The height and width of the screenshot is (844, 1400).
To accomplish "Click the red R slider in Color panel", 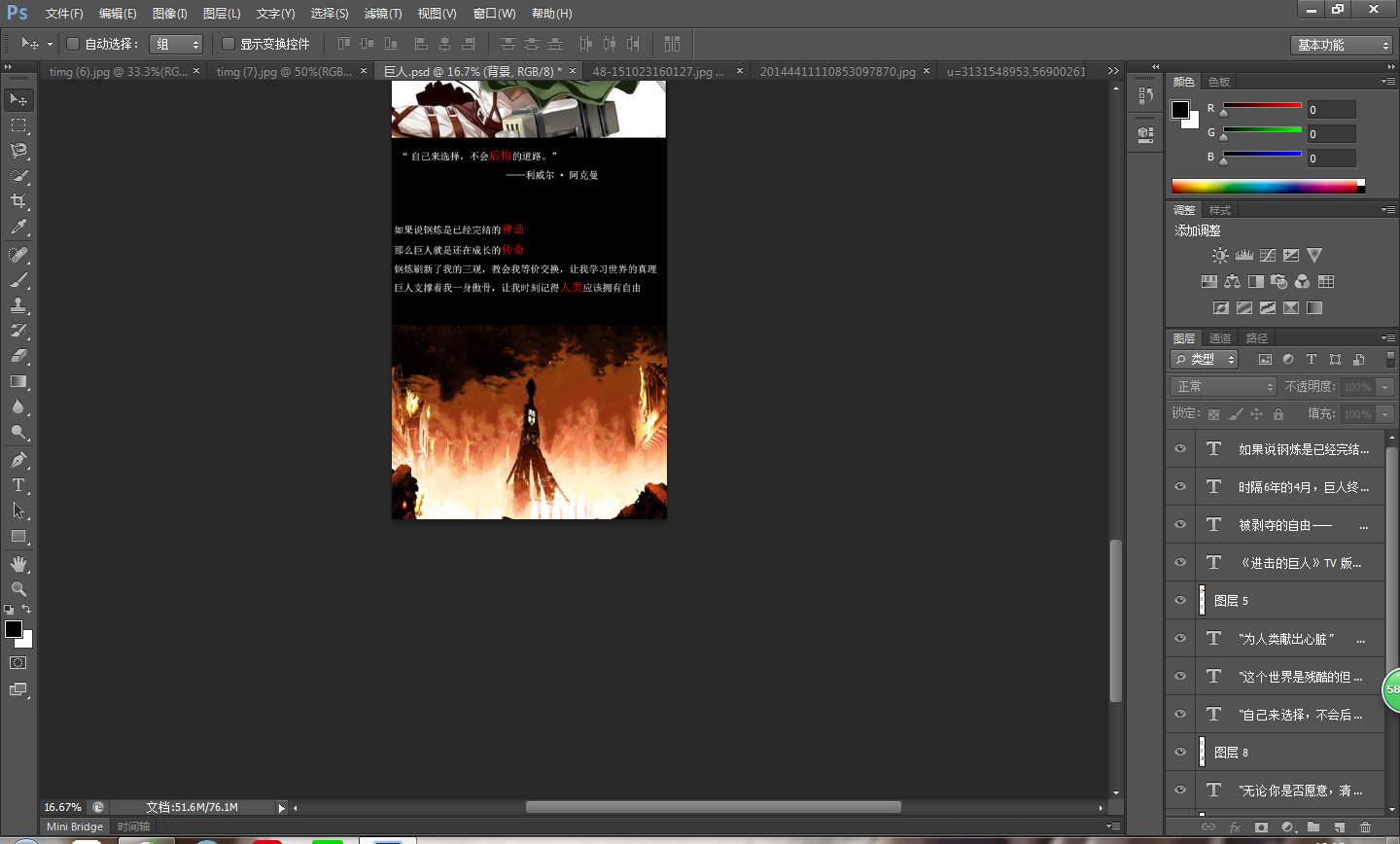I will [x=1262, y=105].
